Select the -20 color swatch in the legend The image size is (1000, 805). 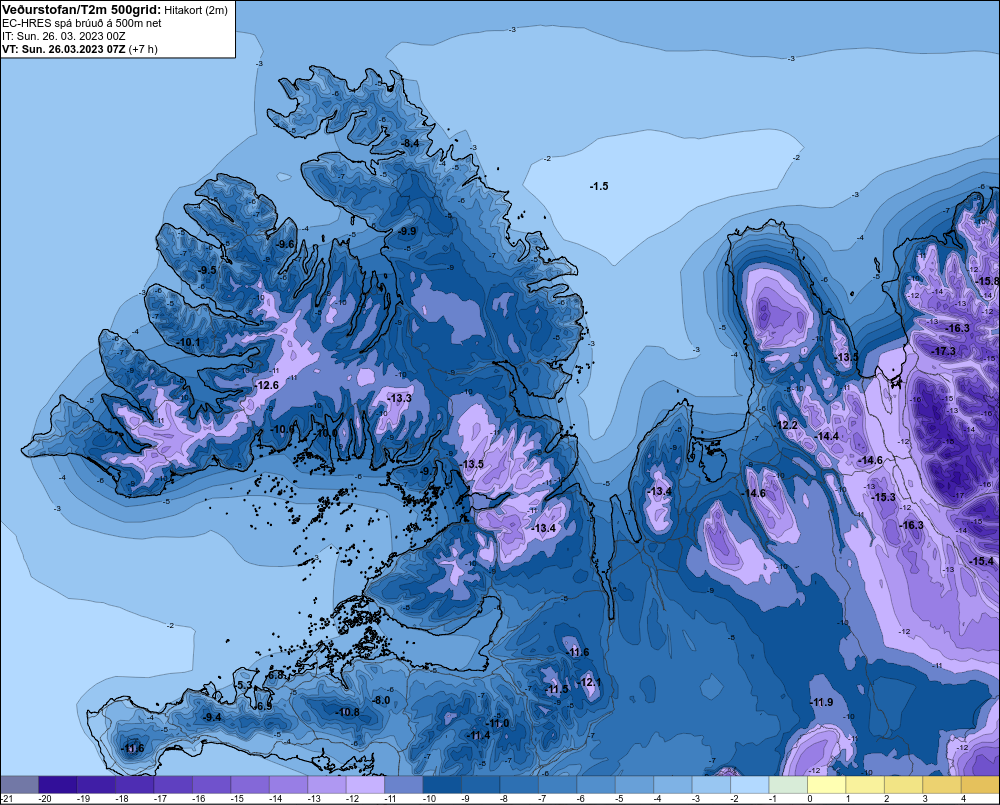(x=57, y=784)
